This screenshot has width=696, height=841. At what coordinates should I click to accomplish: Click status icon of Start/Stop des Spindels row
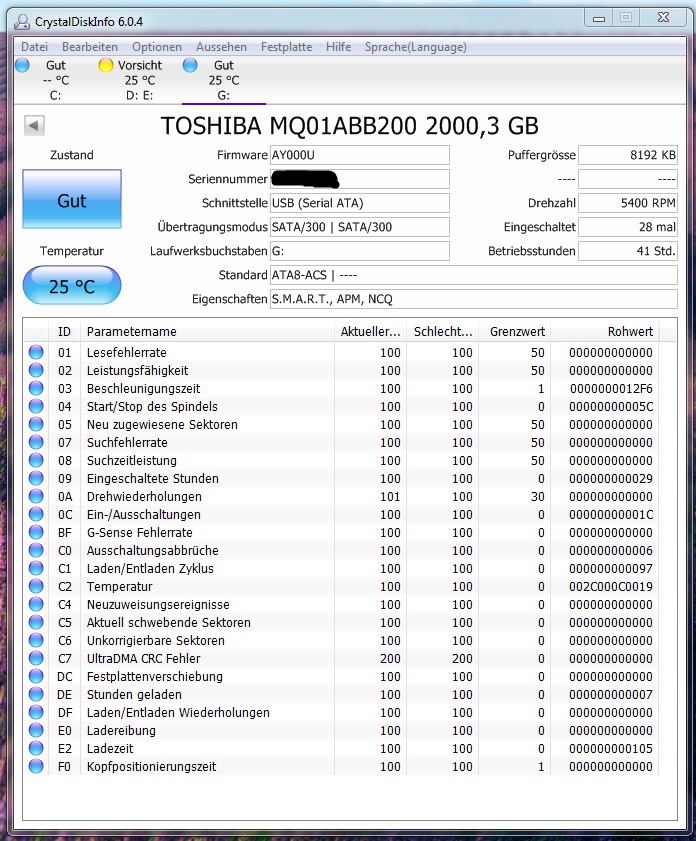tap(36, 406)
